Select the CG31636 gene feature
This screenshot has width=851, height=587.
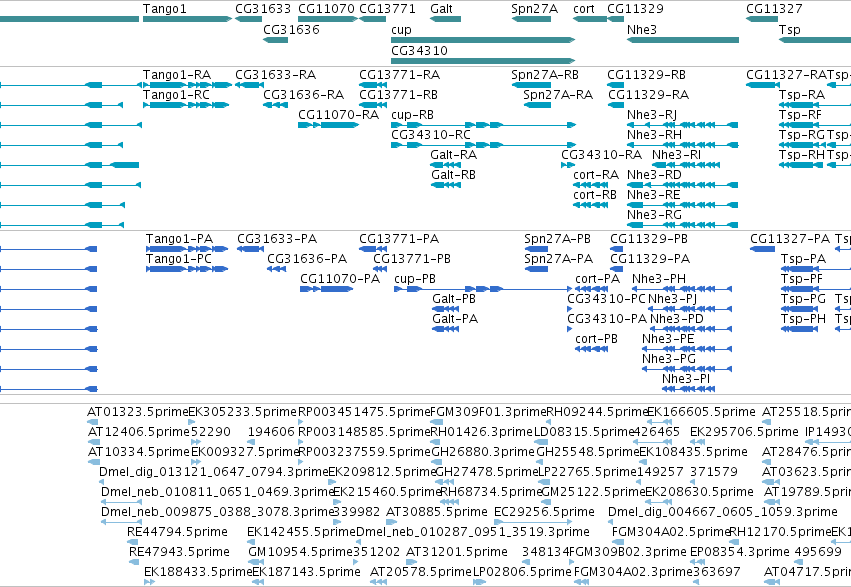click(x=276, y=40)
